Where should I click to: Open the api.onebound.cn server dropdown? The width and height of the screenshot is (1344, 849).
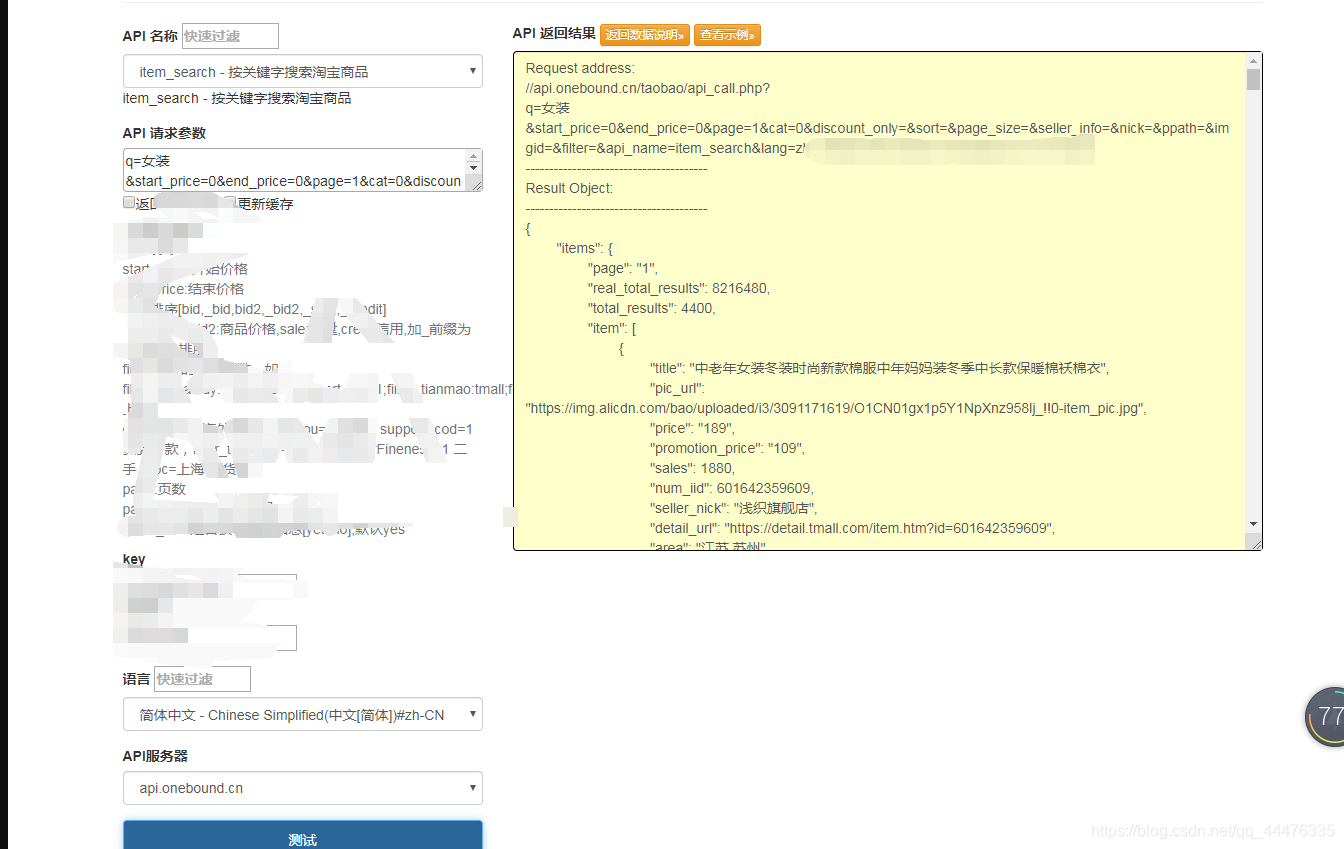pos(303,788)
